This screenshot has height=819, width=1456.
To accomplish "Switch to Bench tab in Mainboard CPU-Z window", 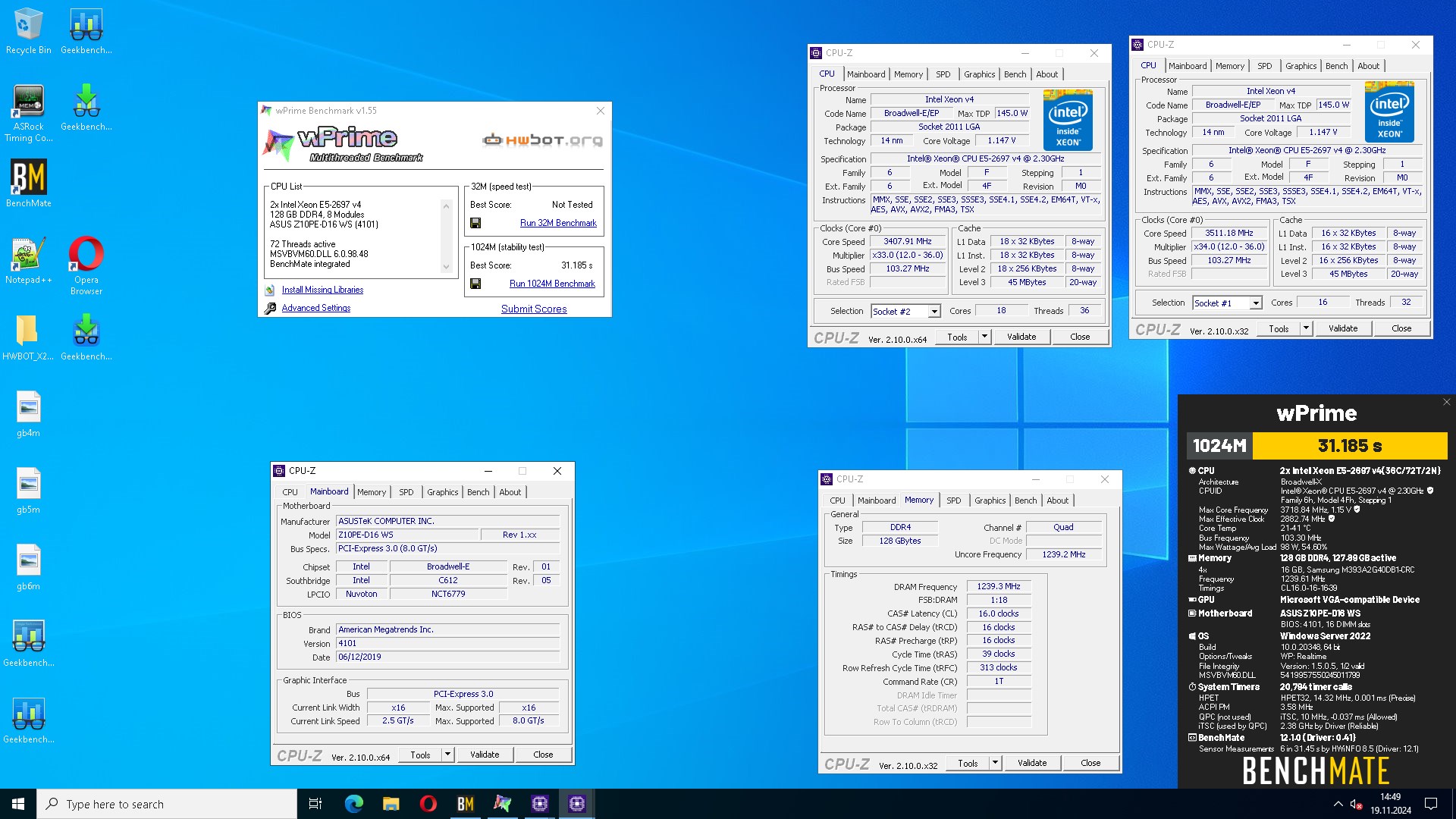I will 479,492.
